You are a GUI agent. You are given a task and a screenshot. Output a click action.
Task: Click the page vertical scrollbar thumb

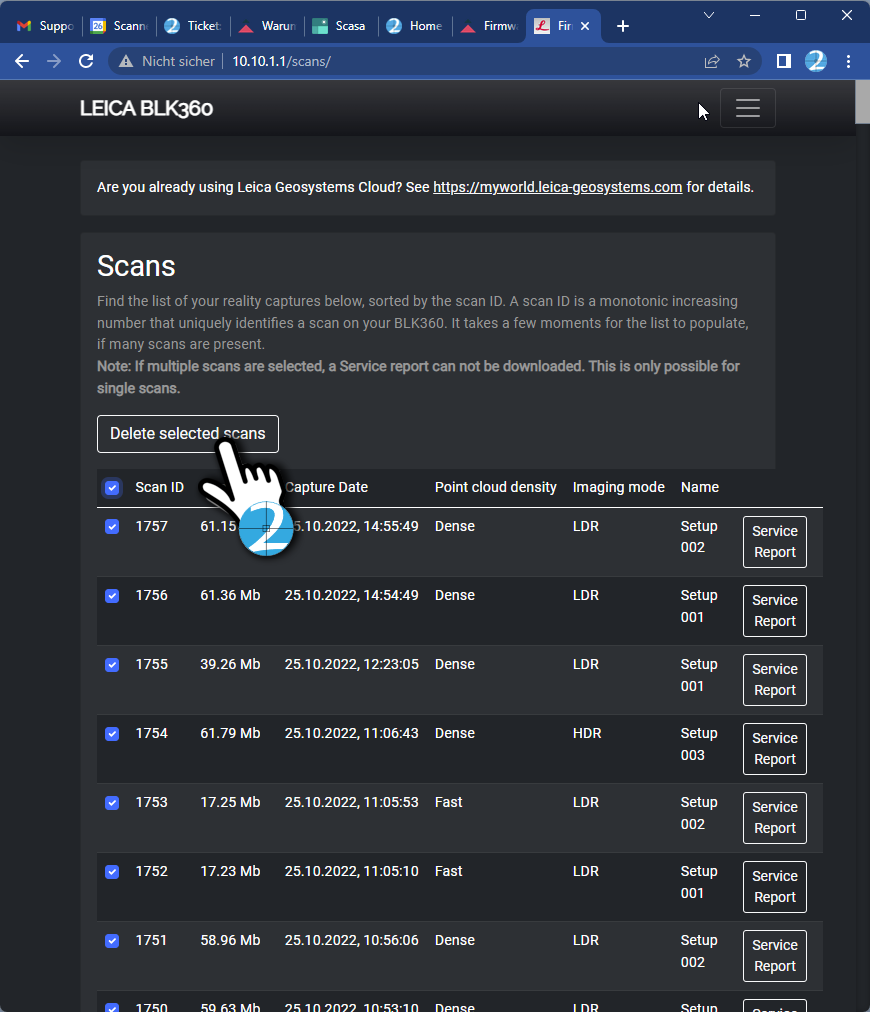point(862,102)
